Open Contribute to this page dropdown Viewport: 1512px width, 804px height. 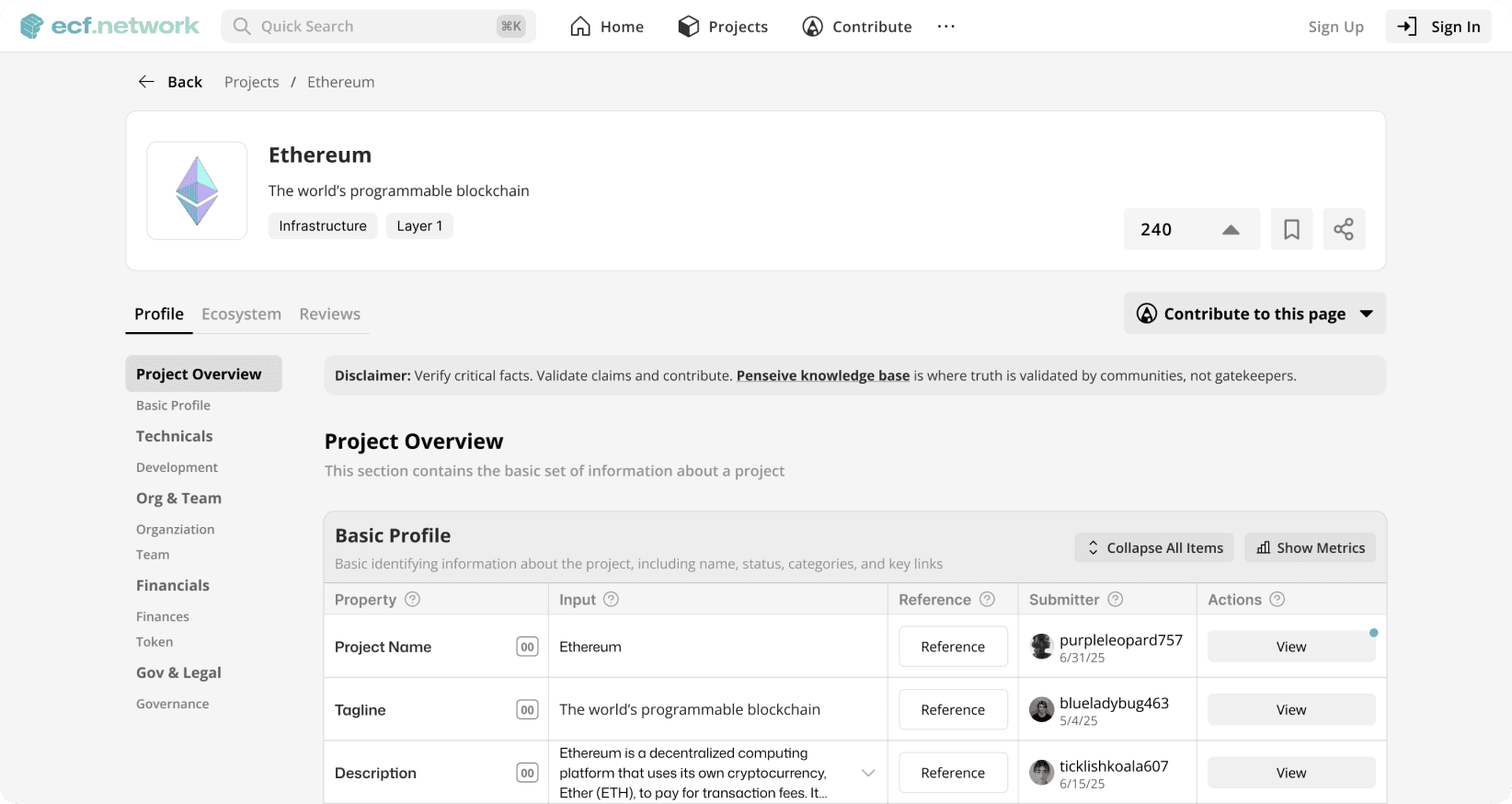tap(1254, 314)
